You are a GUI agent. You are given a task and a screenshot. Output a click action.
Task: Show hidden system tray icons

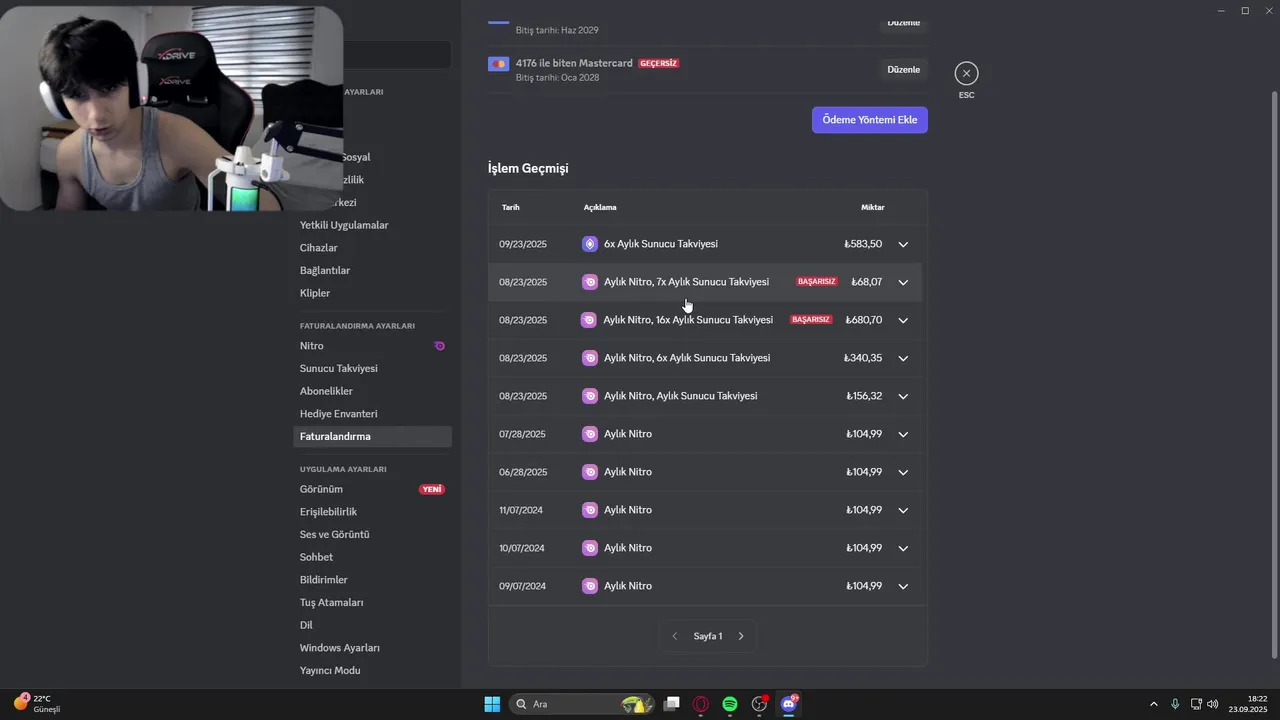1153,704
